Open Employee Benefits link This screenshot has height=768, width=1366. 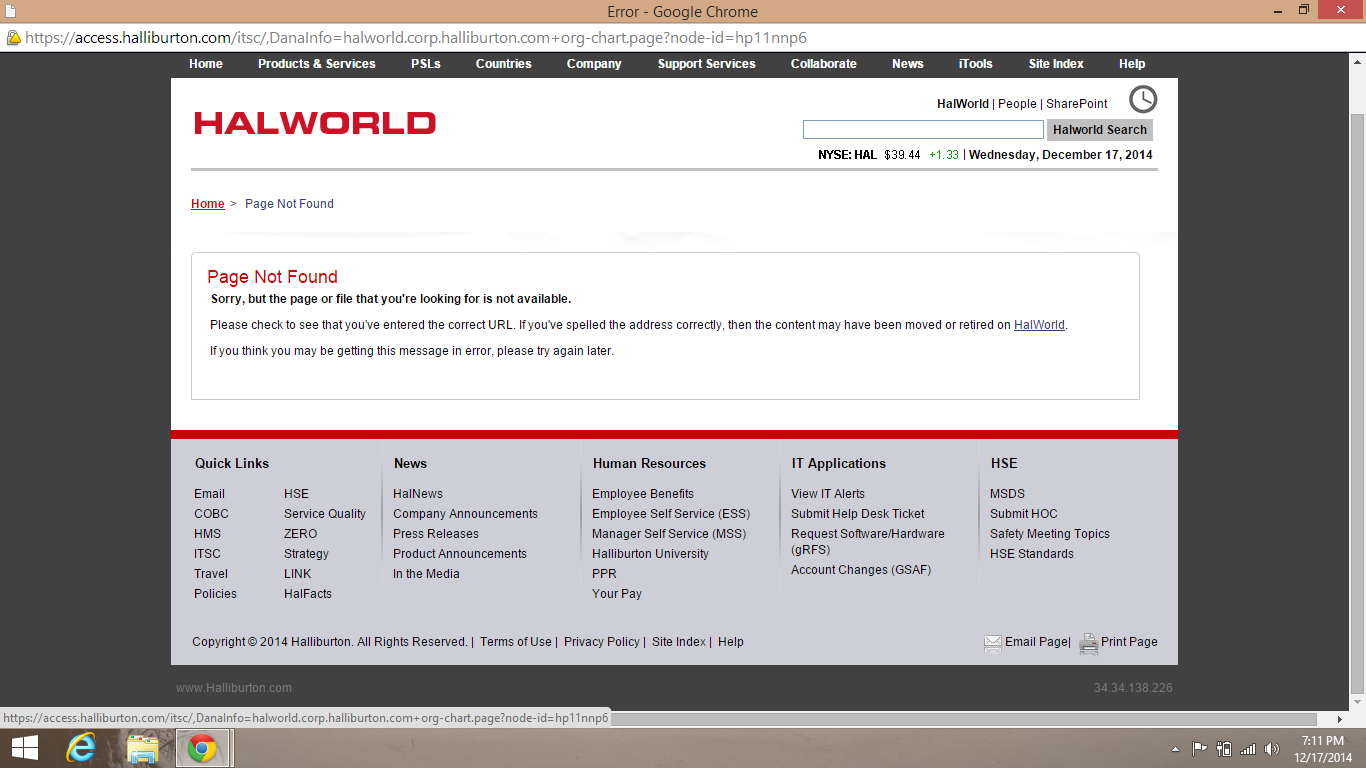pyautogui.click(x=643, y=494)
